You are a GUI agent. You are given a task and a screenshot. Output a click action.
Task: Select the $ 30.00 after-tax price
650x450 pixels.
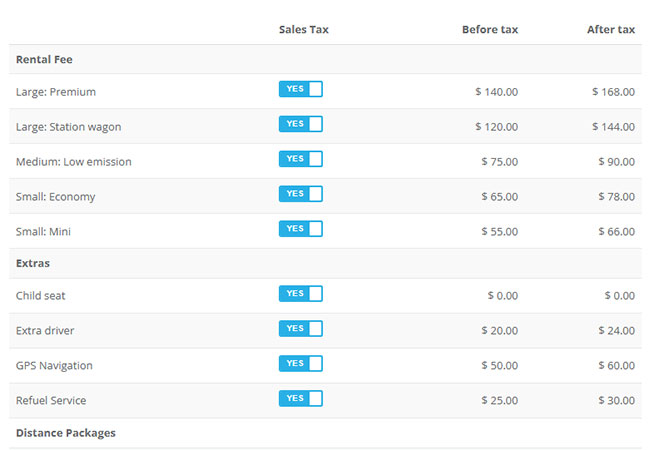tap(616, 401)
